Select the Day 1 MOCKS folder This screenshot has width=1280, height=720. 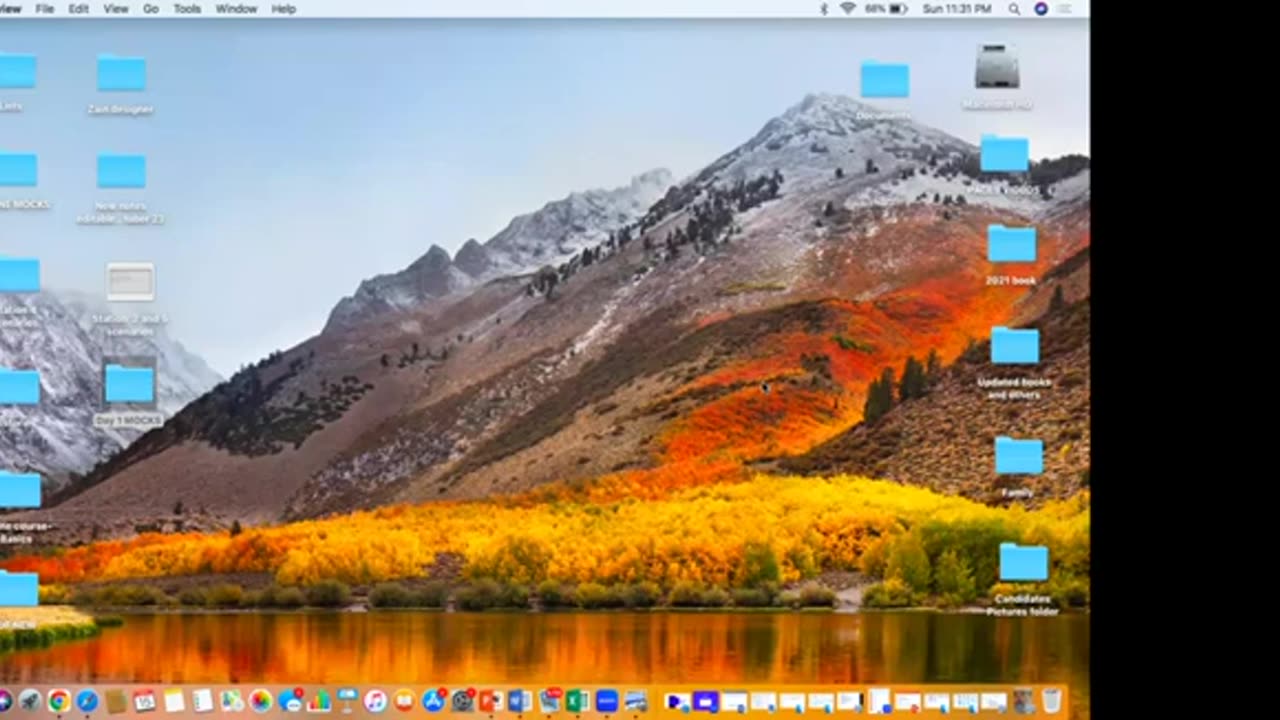pyautogui.click(x=129, y=384)
